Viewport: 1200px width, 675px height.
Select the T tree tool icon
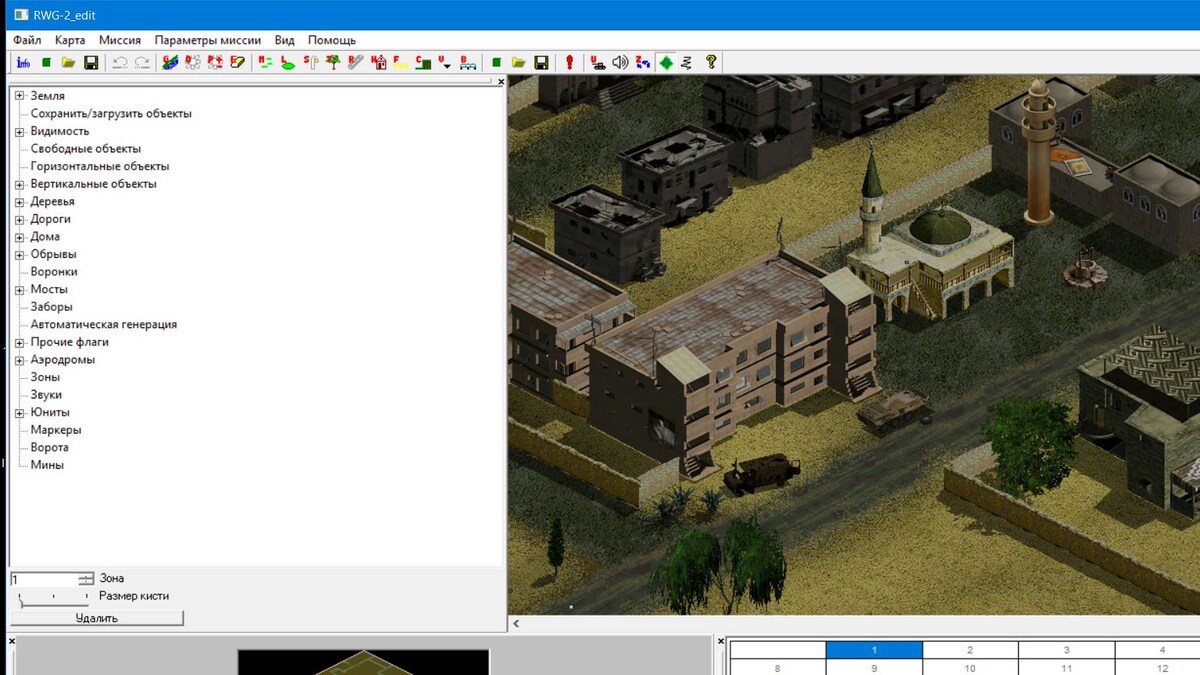pyautogui.click(x=333, y=62)
